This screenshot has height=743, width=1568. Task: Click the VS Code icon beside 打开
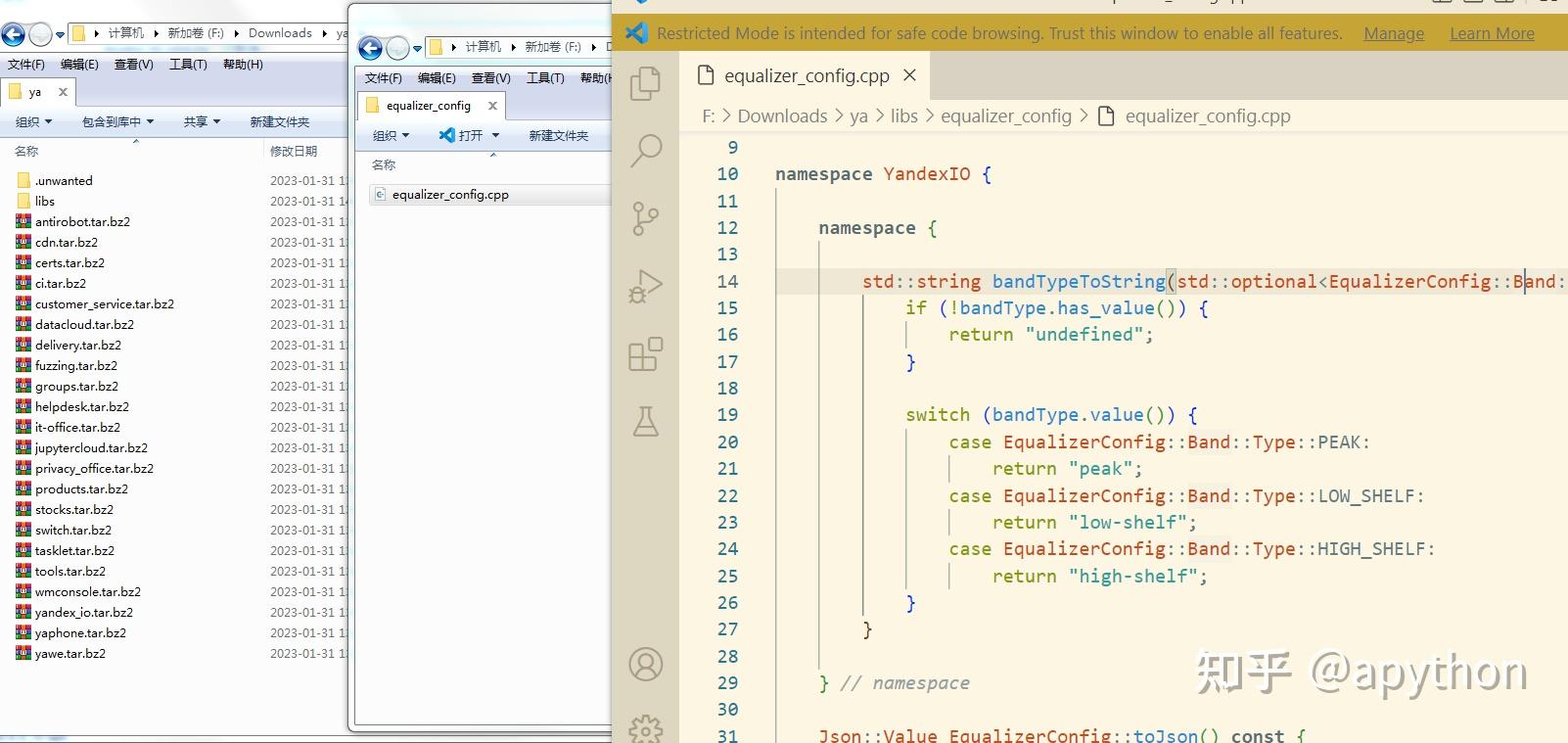447,135
